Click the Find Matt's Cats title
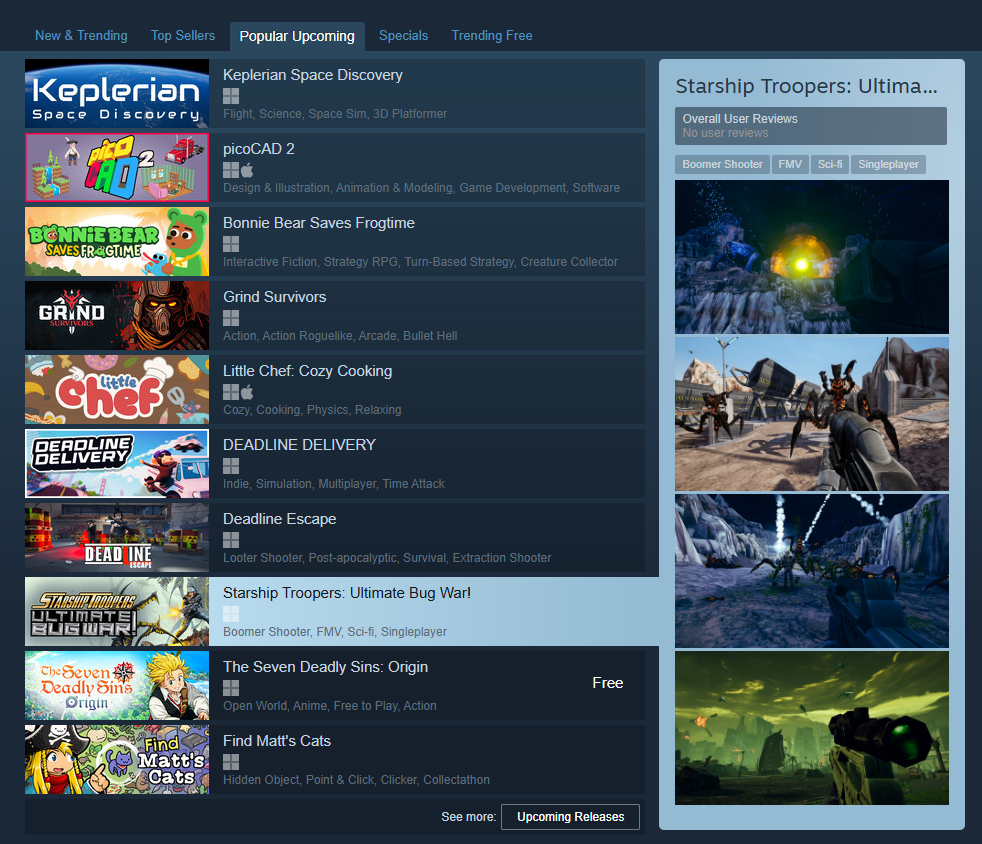The height and width of the screenshot is (844, 982). click(277, 741)
